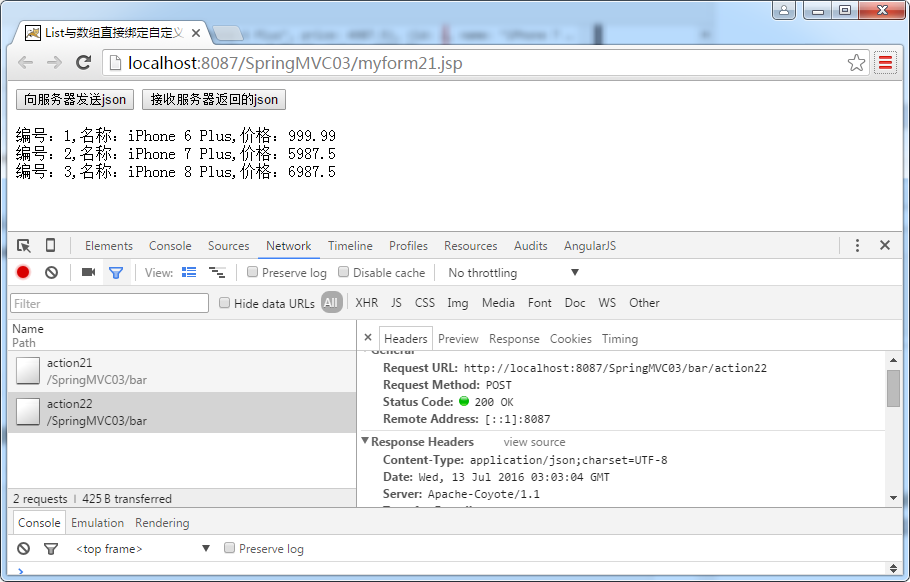Open DevTools three-dot customize menu

click(857, 245)
